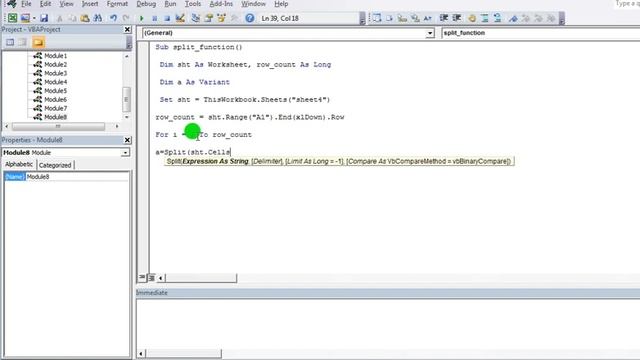Screen dimensions: 640x360
Task: Select Module8 in project tree
Action: [56, 117]
